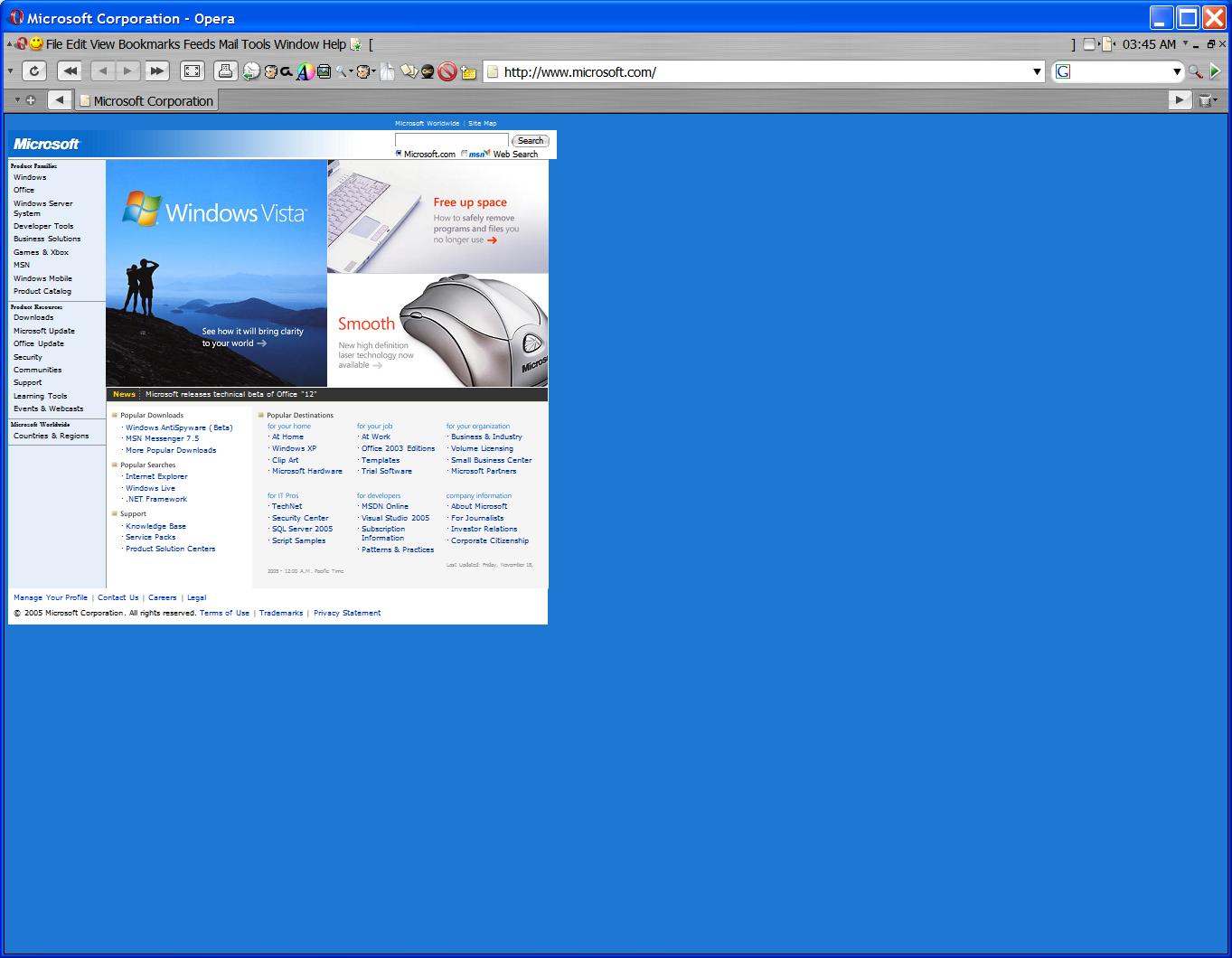This screenshot has height=958, width=1232.
Task: Collapse main toolbar with the small triangle
Action: [10, 71]
